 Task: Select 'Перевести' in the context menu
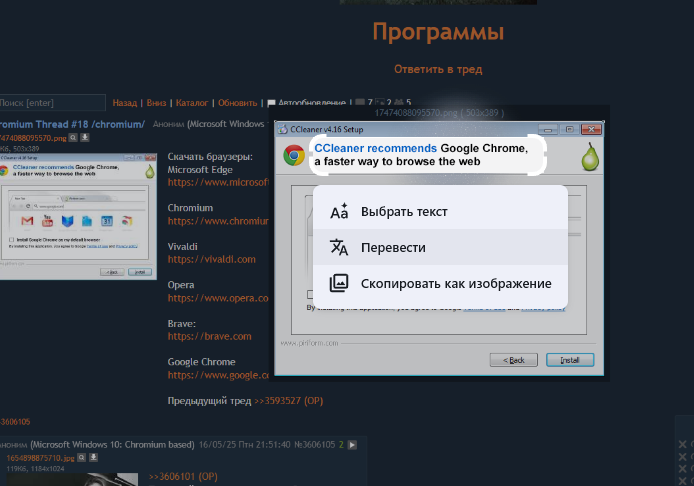click(x=440, y=247)
